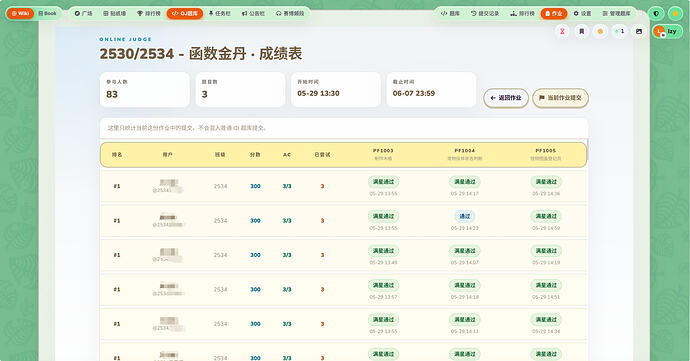Image resolution: width=690 pixels, height=361 pixels.
Task: Open the headphone-icon menu item
Action: pos(290,13)
